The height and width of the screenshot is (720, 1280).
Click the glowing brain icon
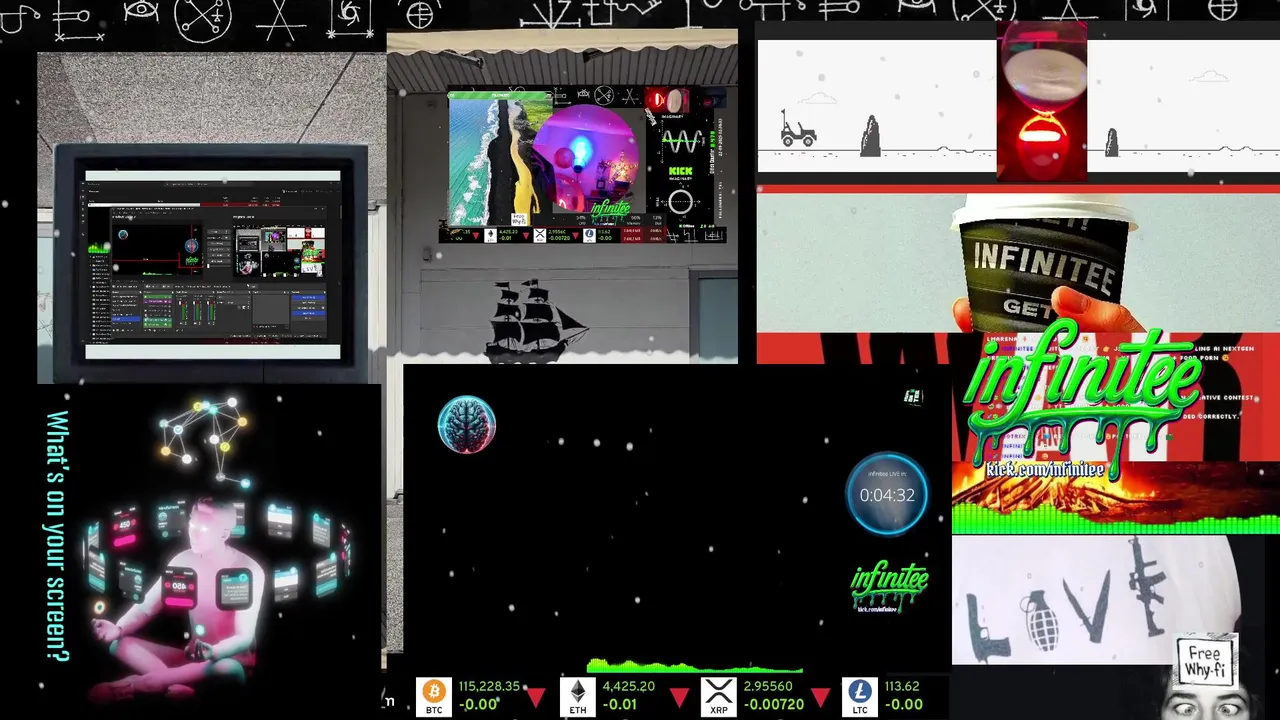467,425
